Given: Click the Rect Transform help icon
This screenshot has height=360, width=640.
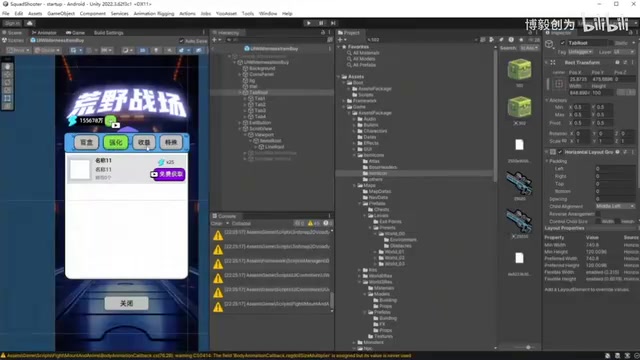Looking at the screenshot, I should coord(617,62).
